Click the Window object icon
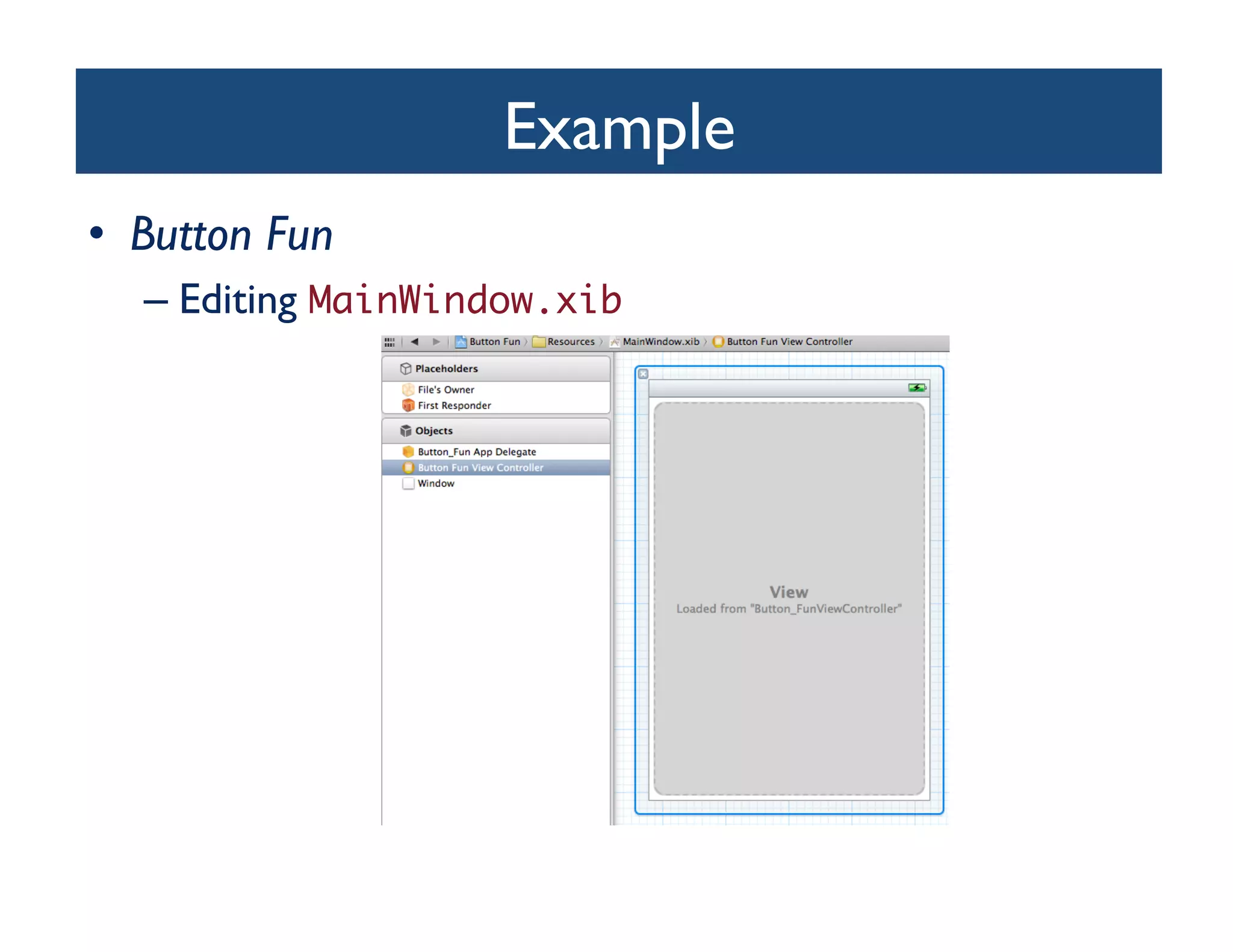 click(x=408, y=483)
